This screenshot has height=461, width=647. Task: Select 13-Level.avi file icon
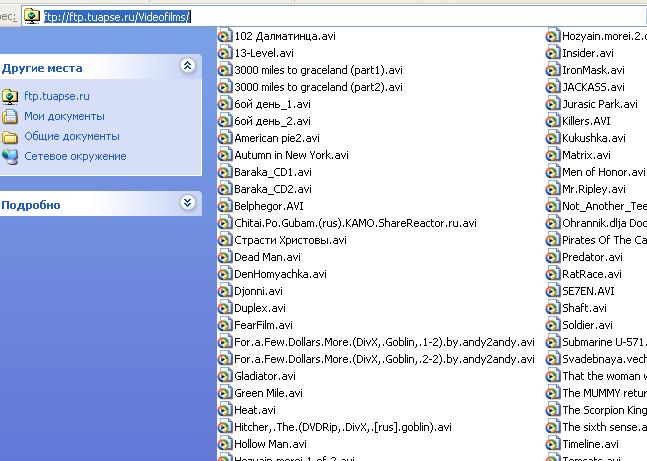coord(224,53)
